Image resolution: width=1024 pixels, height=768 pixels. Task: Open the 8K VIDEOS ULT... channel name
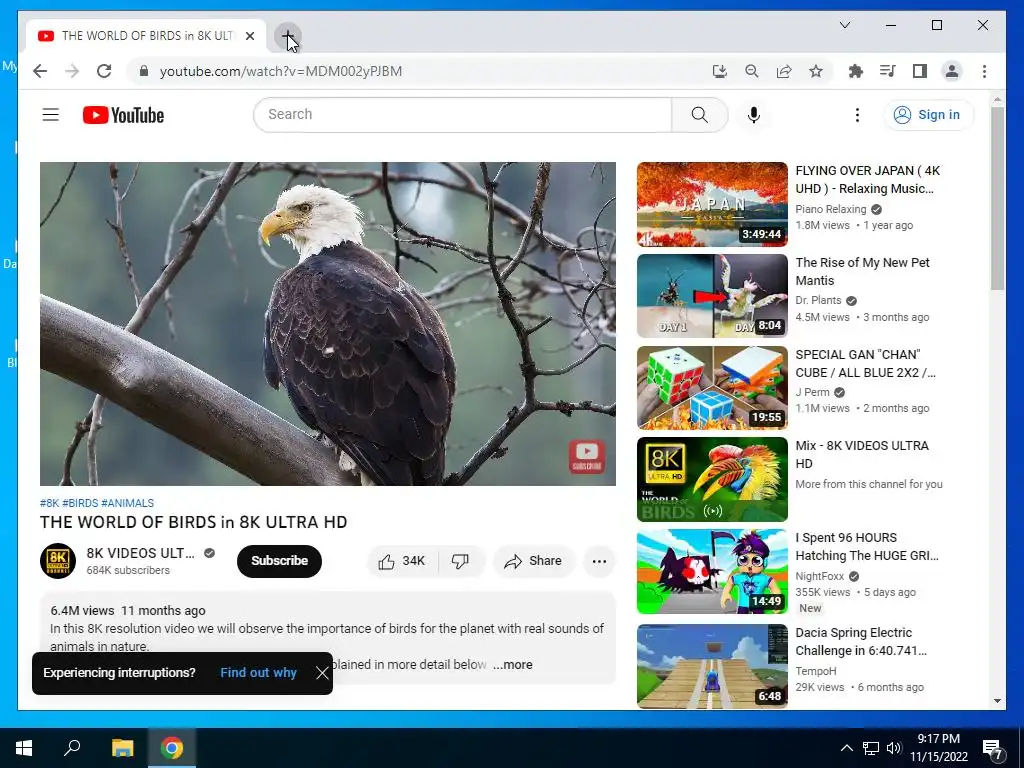[x=140, y=553]
